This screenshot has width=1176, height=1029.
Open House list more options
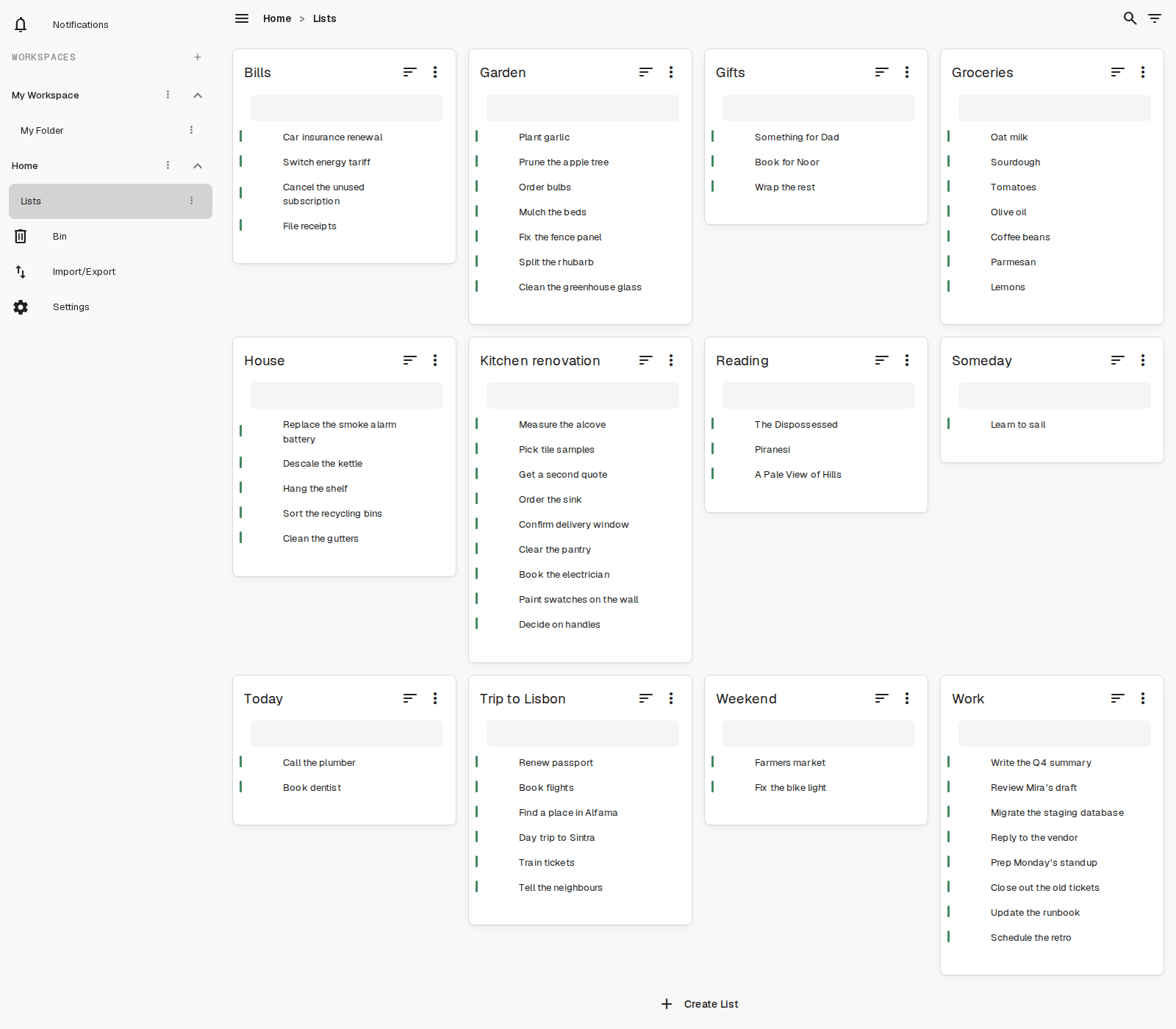pos(435,360)
